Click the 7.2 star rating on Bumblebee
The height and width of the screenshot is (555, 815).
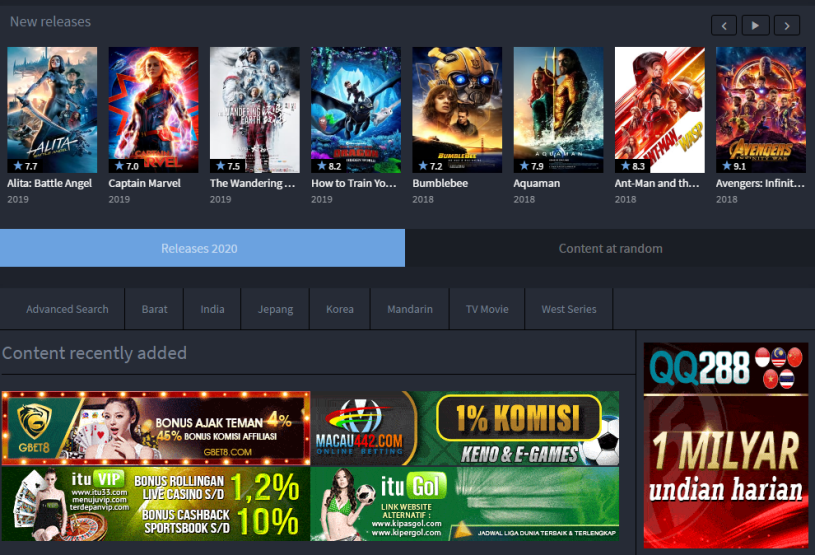430,166
